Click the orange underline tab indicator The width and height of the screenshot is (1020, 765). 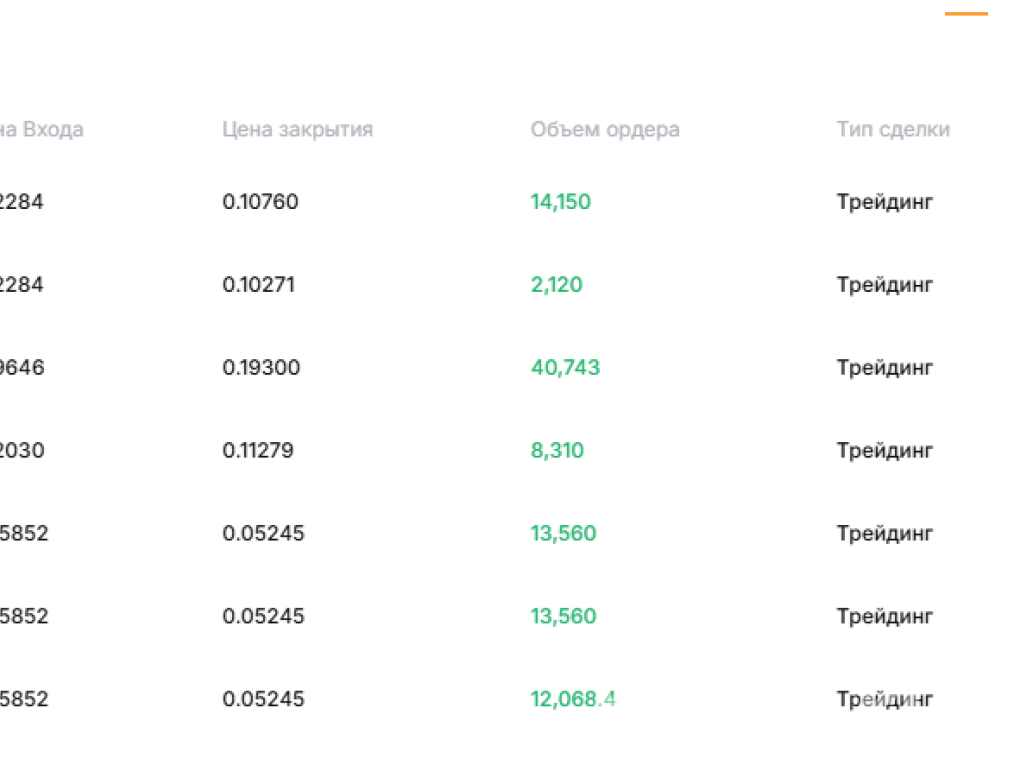pos(966,14)
